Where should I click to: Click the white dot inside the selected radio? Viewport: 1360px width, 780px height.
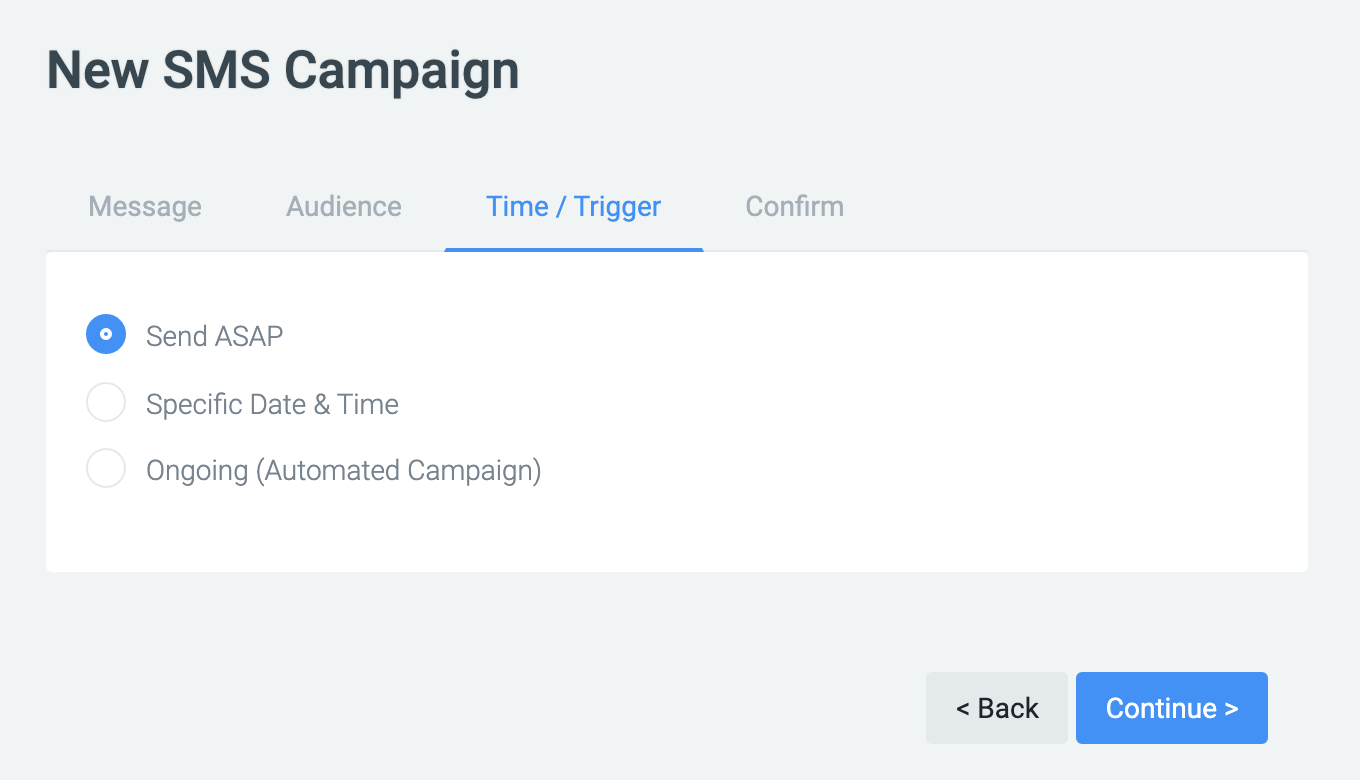tap(106, 335)
